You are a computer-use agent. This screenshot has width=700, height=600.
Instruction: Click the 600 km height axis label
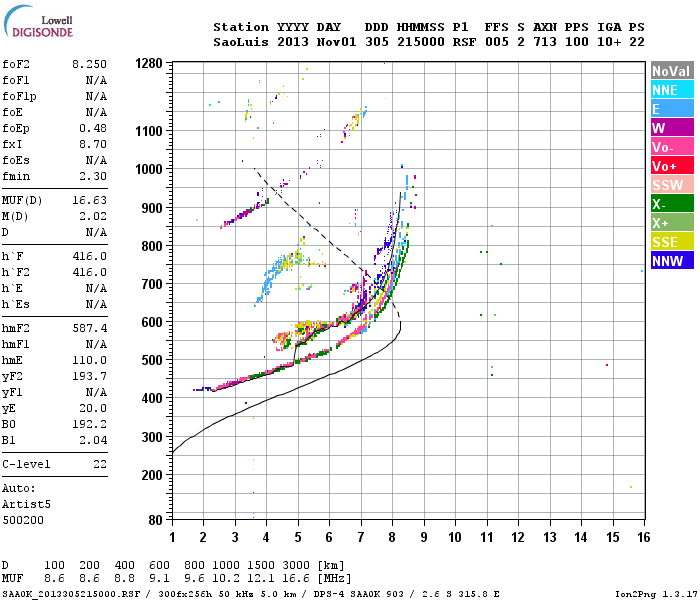point(152,322)
